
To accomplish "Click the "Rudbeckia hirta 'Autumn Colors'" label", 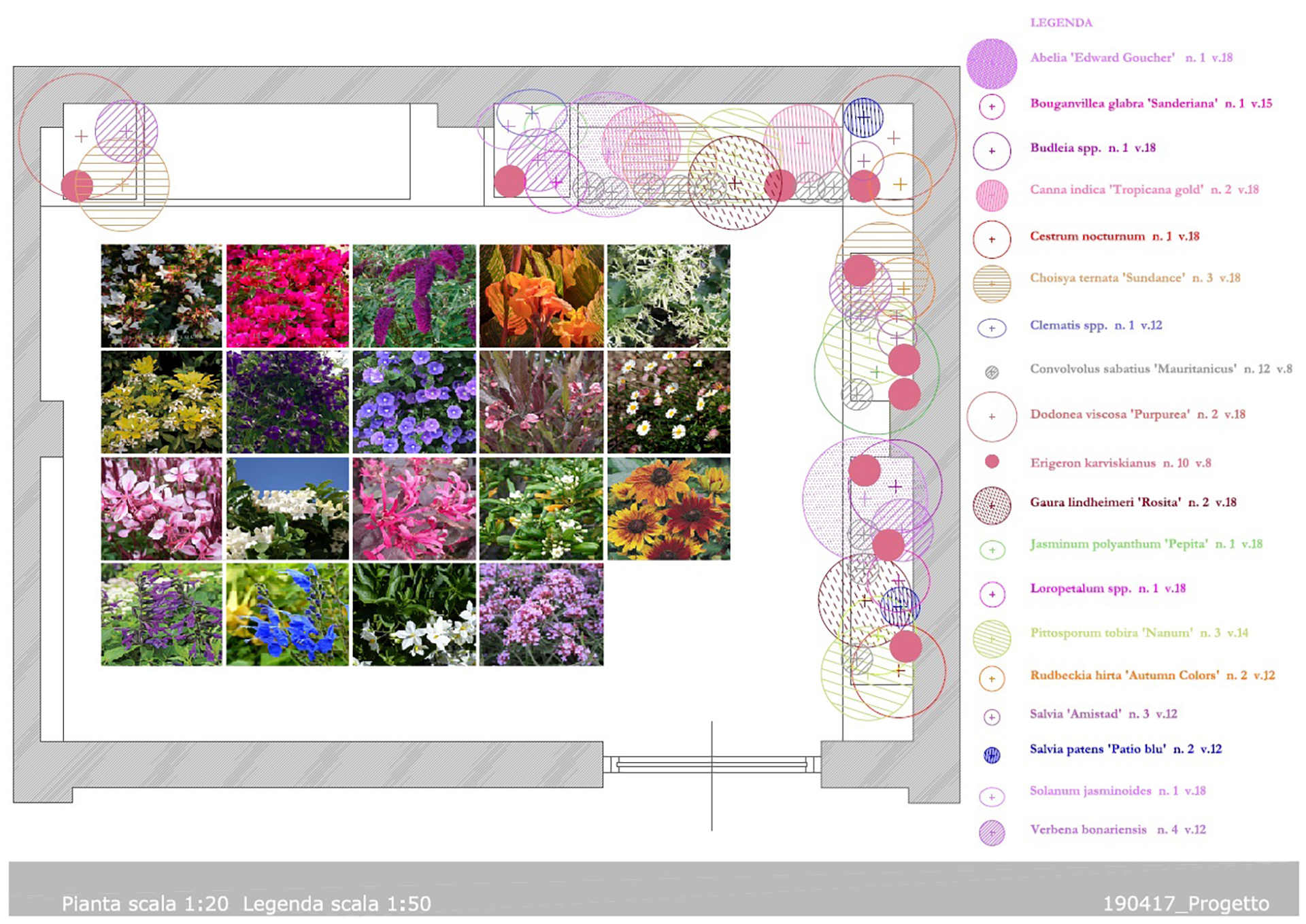I will [1124, 675].
